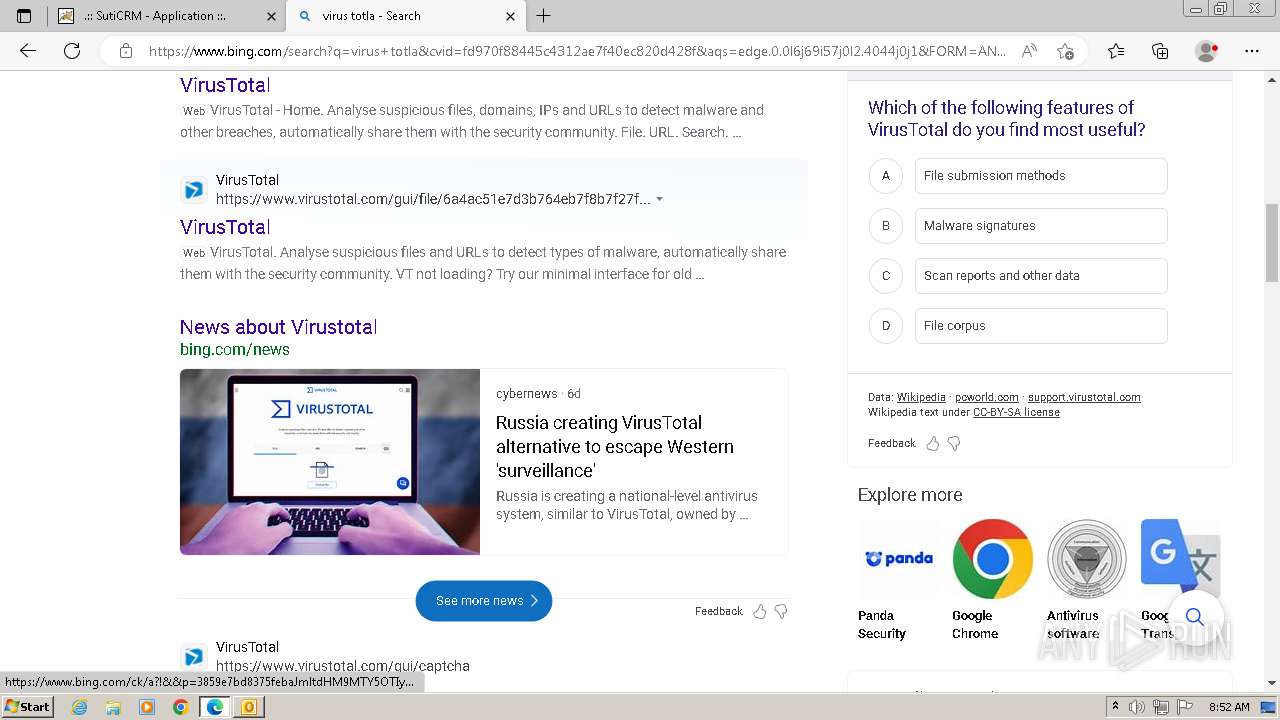The image size is (1280, 720).
Task: Click VirusTotal favicon beside gui/file URL
Action: pyautogui.click(x=194, y=190)
